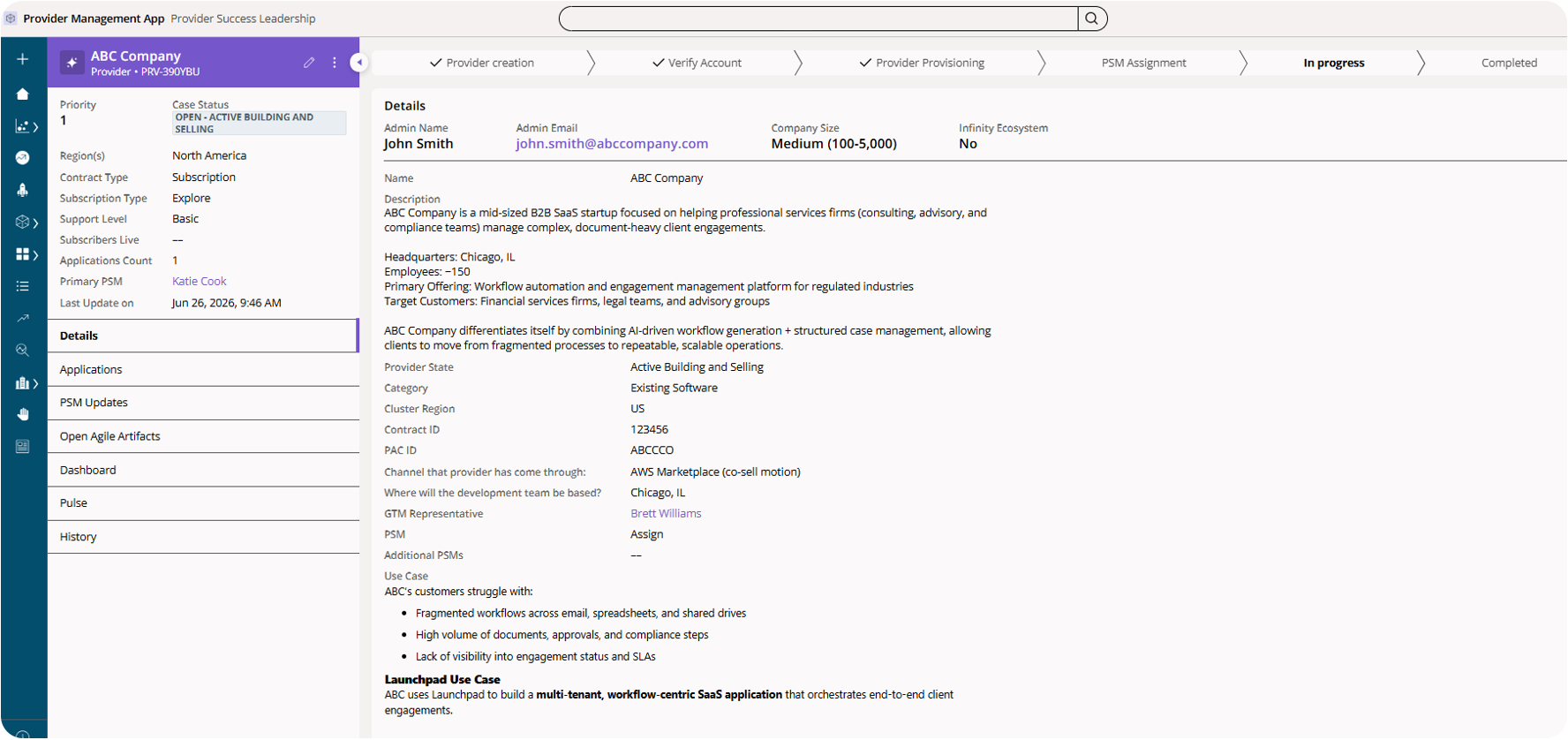Open the Applications section tab

[x=203, y=369]
